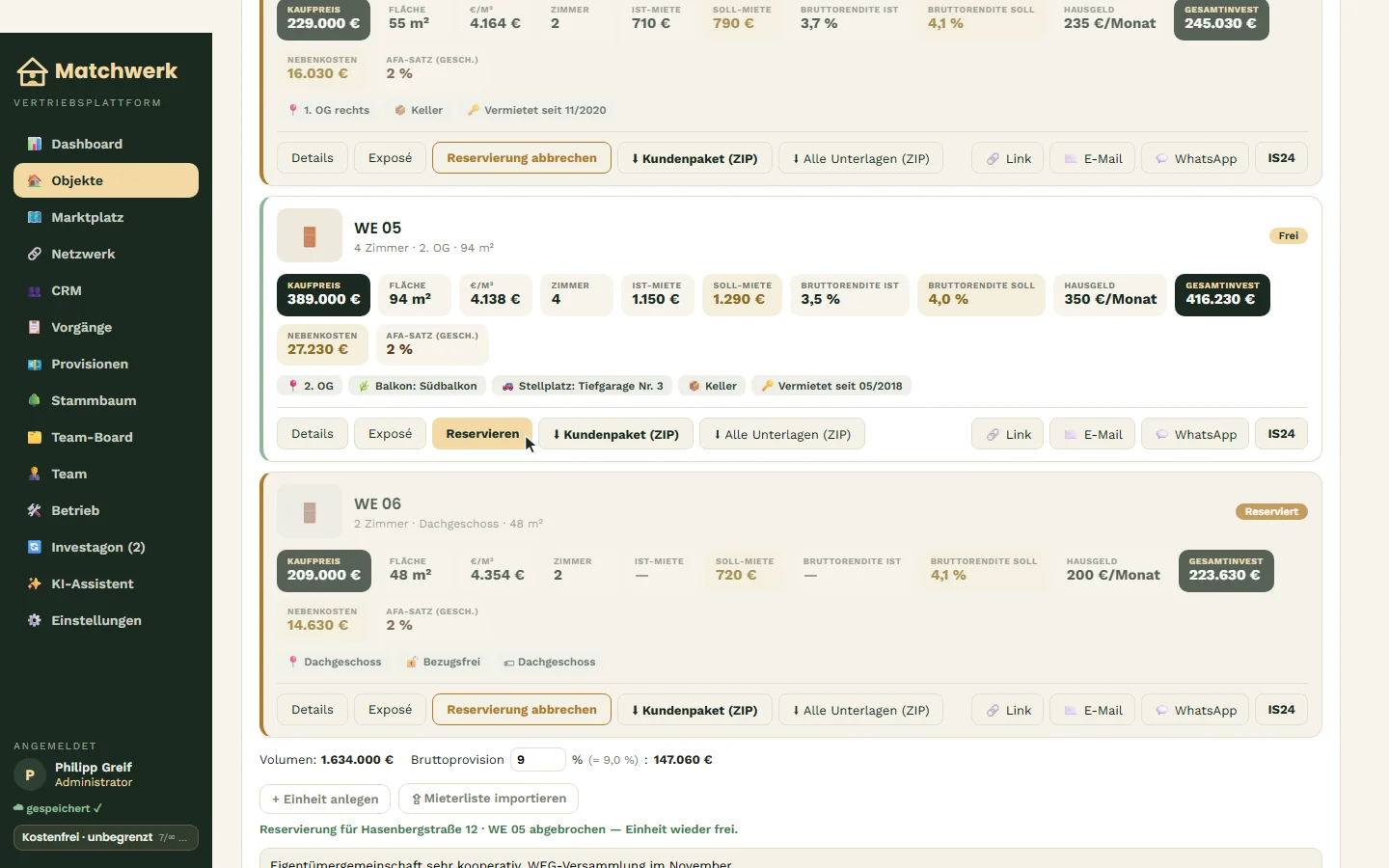Click the Stammbaum tree icon
The height and width of the screenshot is (868, 1389).
pos(35,400)
